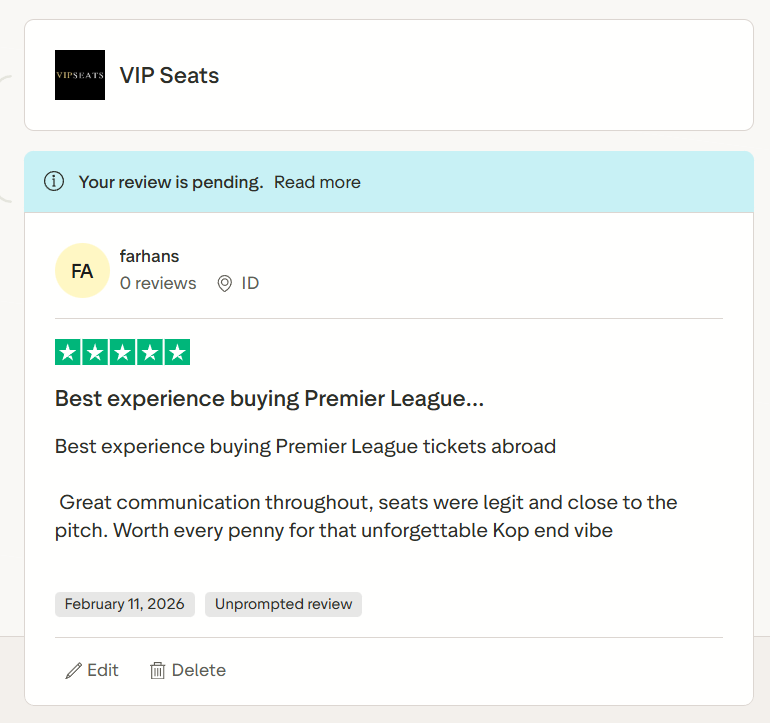Open the VIP Seats company name
The height and width of the screenshot is (723, 770).
coord(169,76)
